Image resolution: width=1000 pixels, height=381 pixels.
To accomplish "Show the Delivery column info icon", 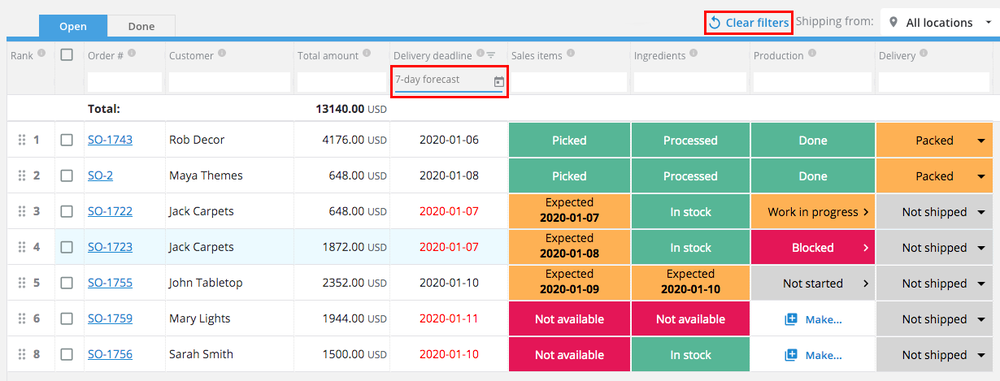I will tap(923, 54).
